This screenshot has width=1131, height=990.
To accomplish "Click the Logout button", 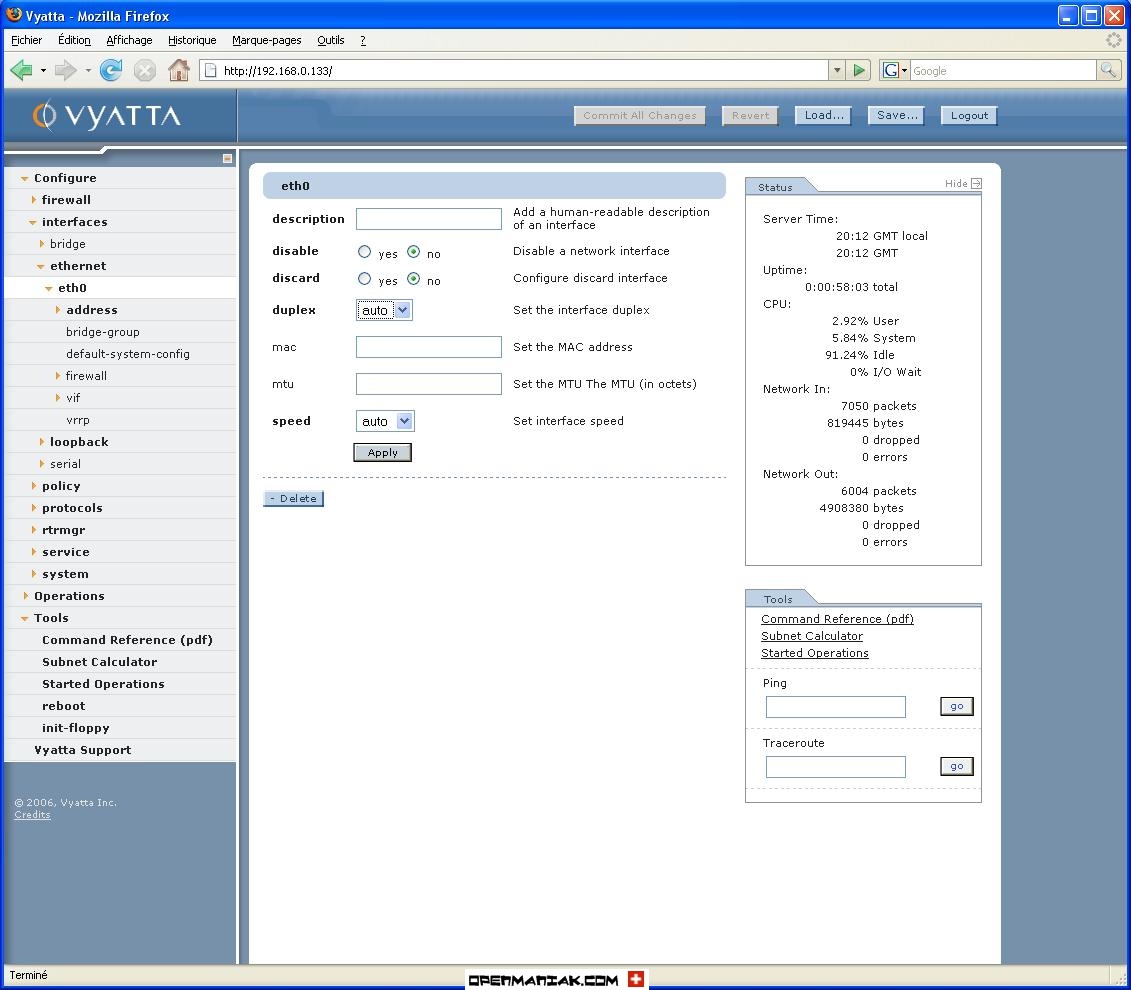I will pos(969,115).
